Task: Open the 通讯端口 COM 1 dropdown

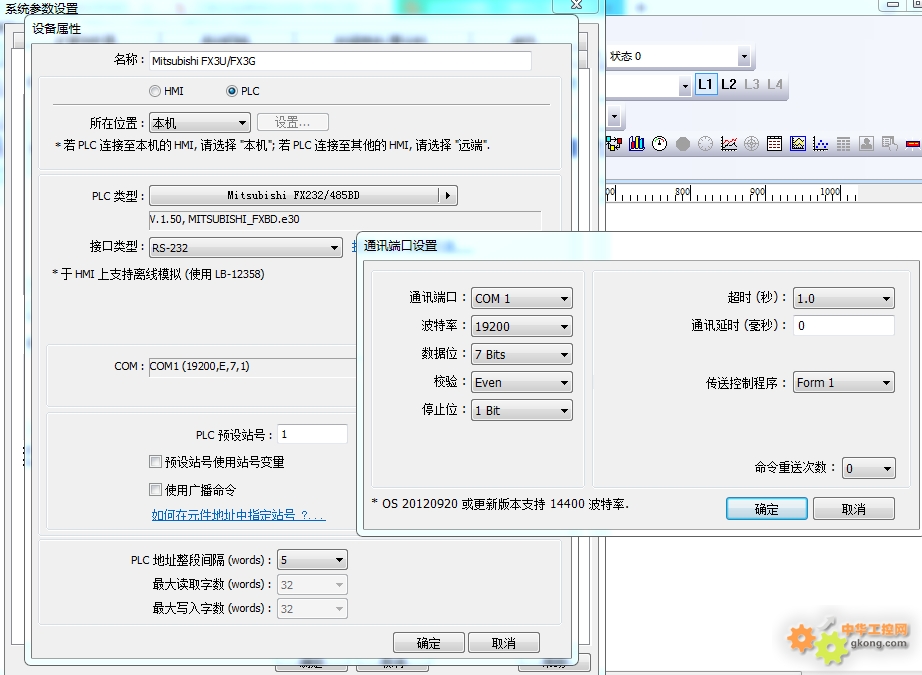Action: [x=522, y=298]
